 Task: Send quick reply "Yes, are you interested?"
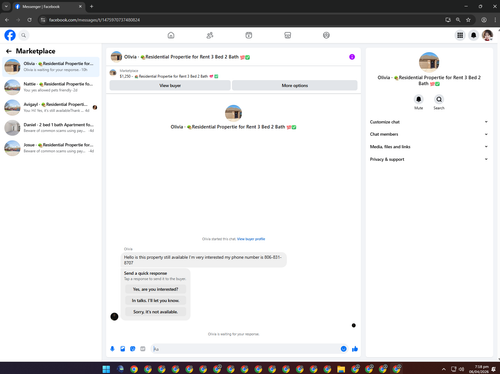pos(155,289)
